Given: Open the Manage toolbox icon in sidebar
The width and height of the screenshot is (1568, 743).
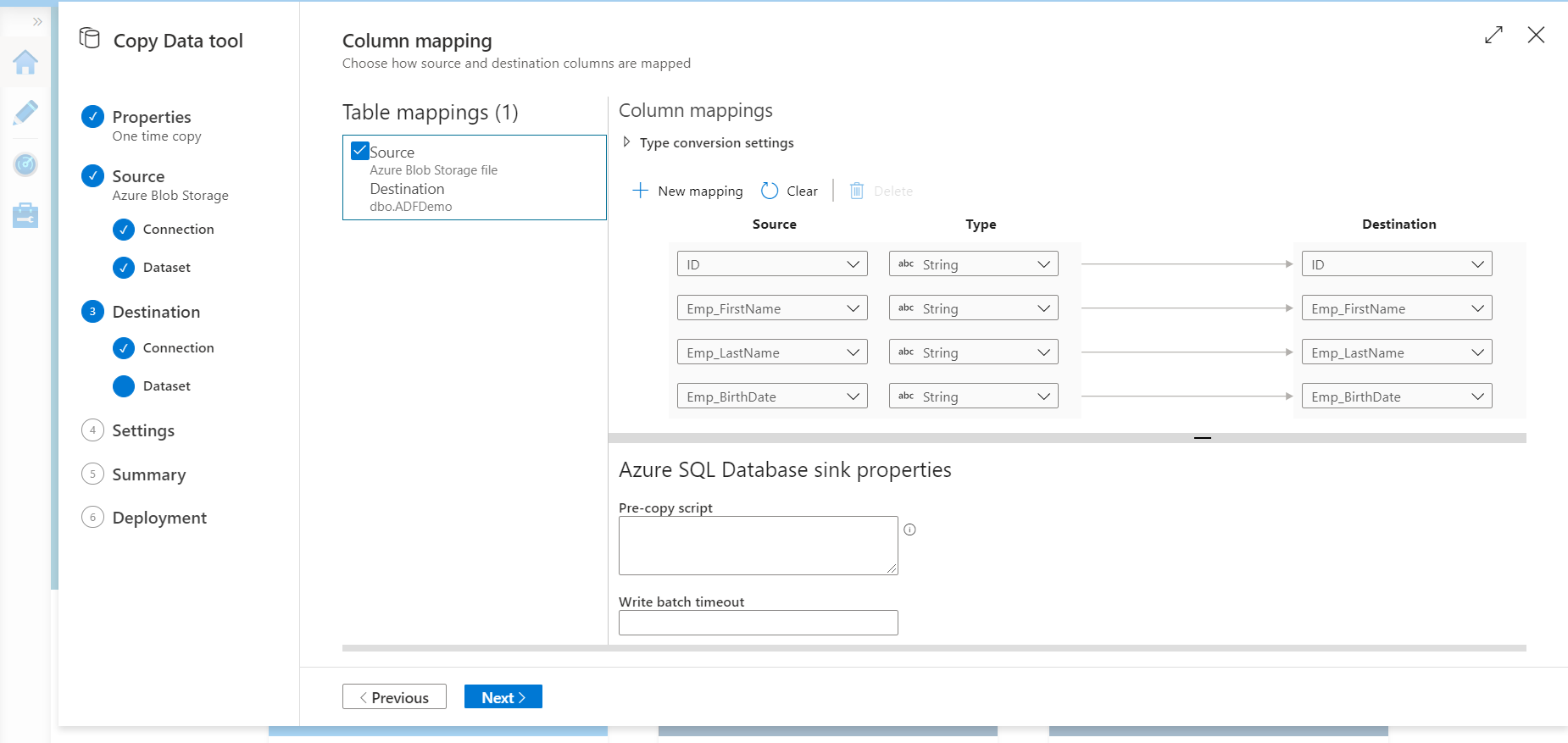Looking at the screenshot, I should [25, 215].
